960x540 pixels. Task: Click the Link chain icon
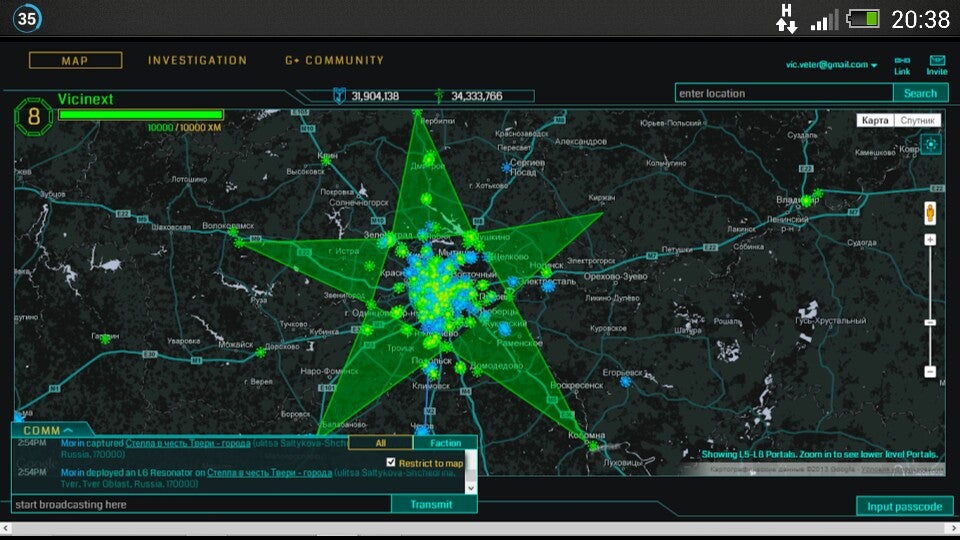coord(902,60)
